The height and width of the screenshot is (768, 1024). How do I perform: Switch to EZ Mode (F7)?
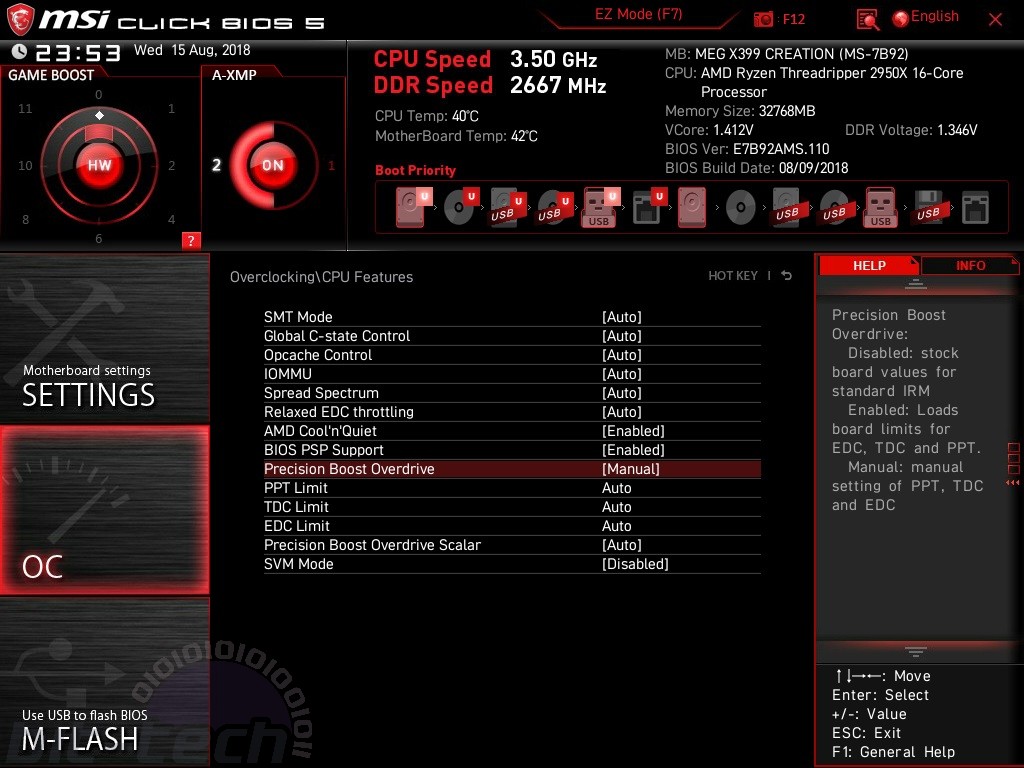click(638, 14)
